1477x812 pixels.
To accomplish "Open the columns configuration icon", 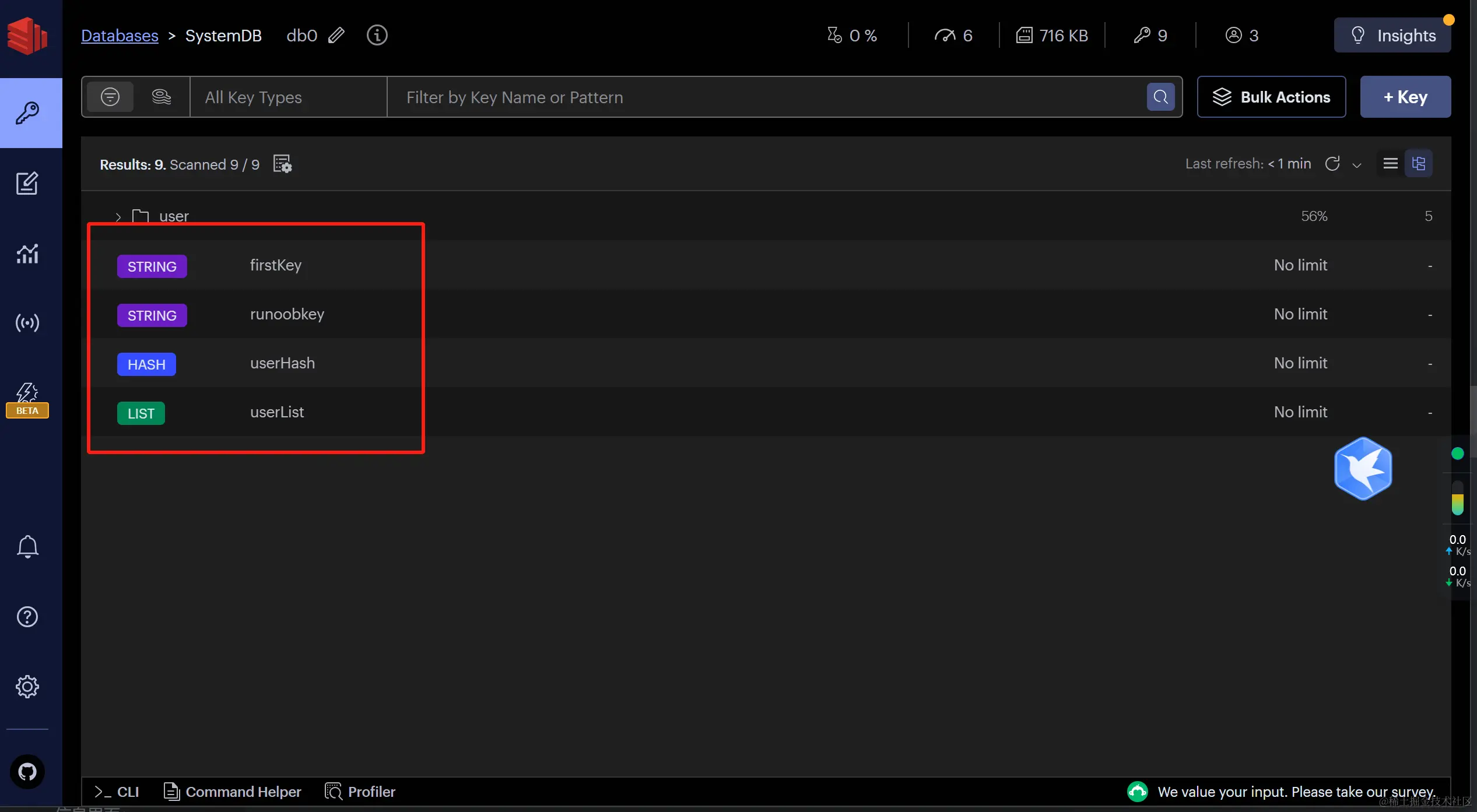I will [x=282, y=164].
